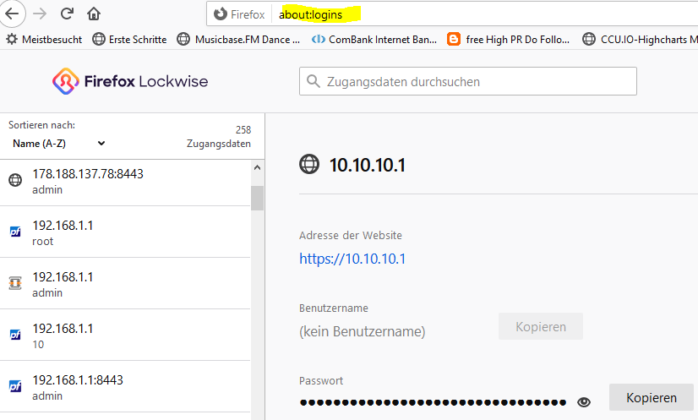698x420 pixels.
Task: Click the Firefox Lockwise logo
Action: click(130, 81)
